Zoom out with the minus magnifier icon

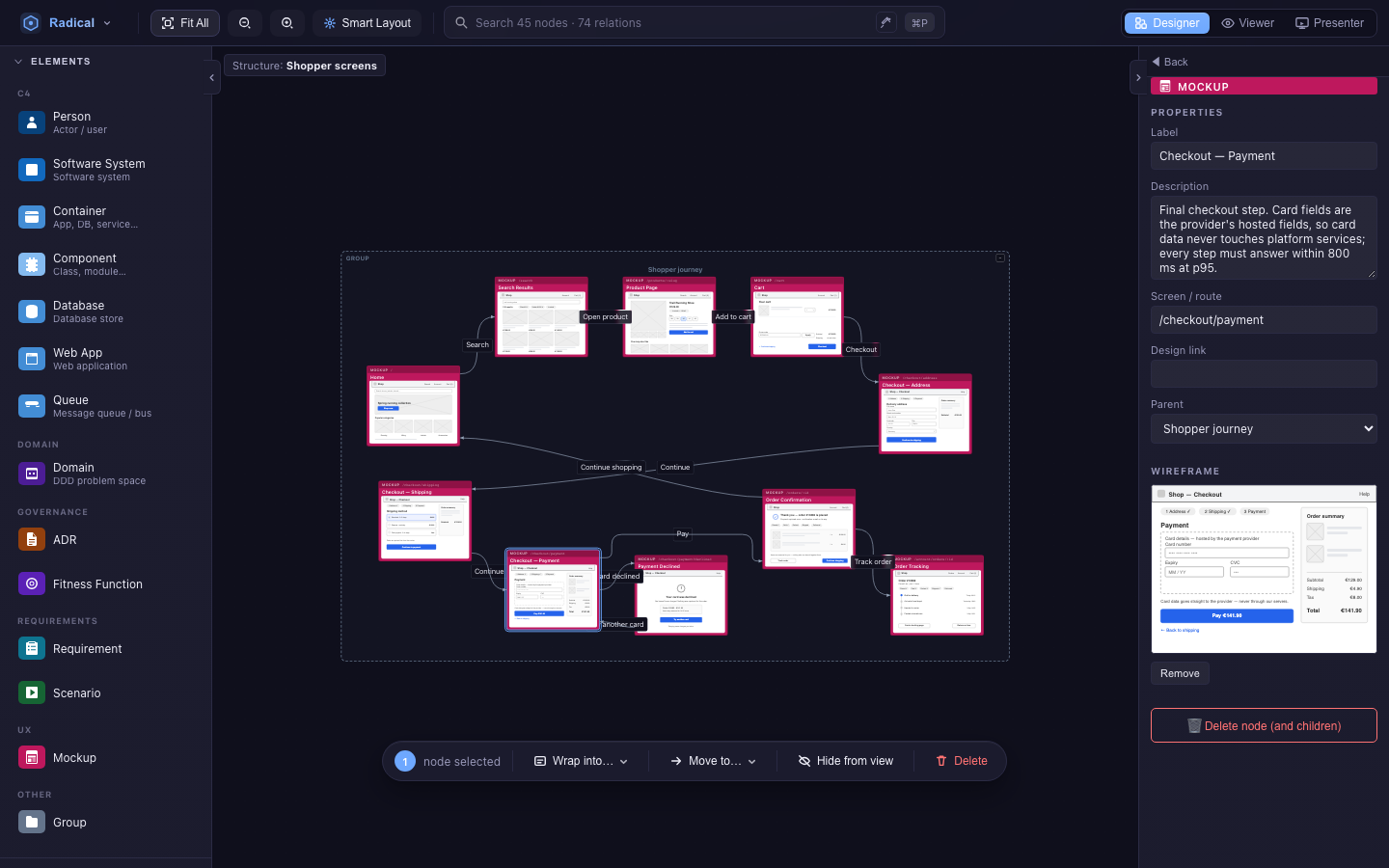coord(245,23)
